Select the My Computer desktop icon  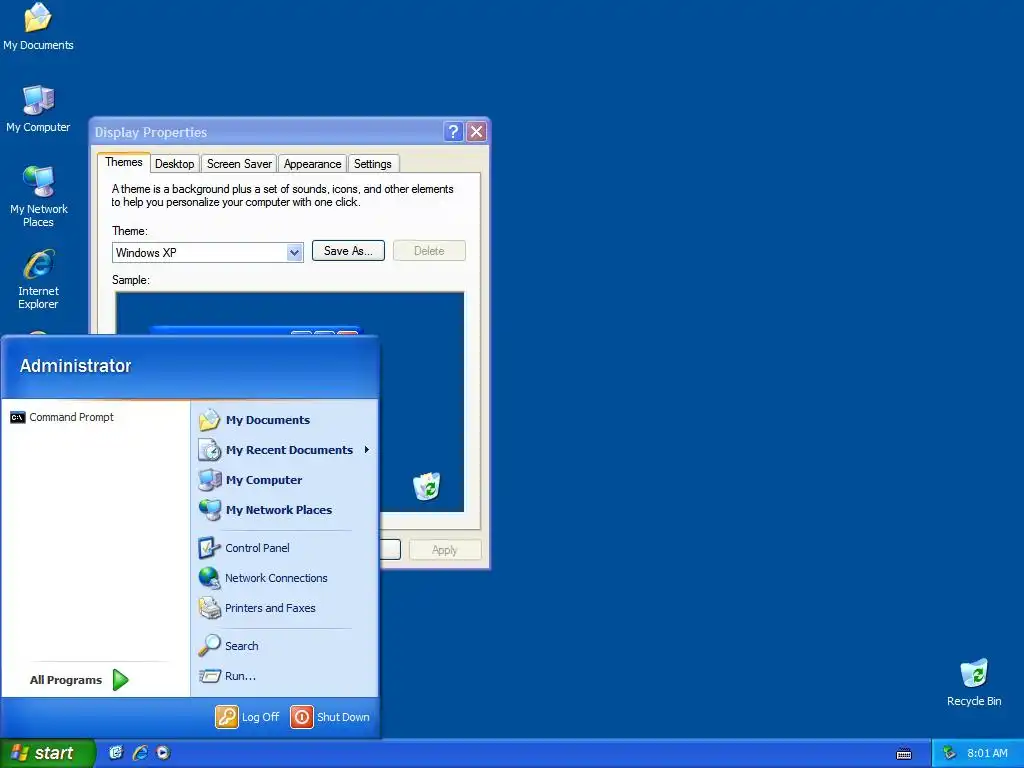(38, 108)
